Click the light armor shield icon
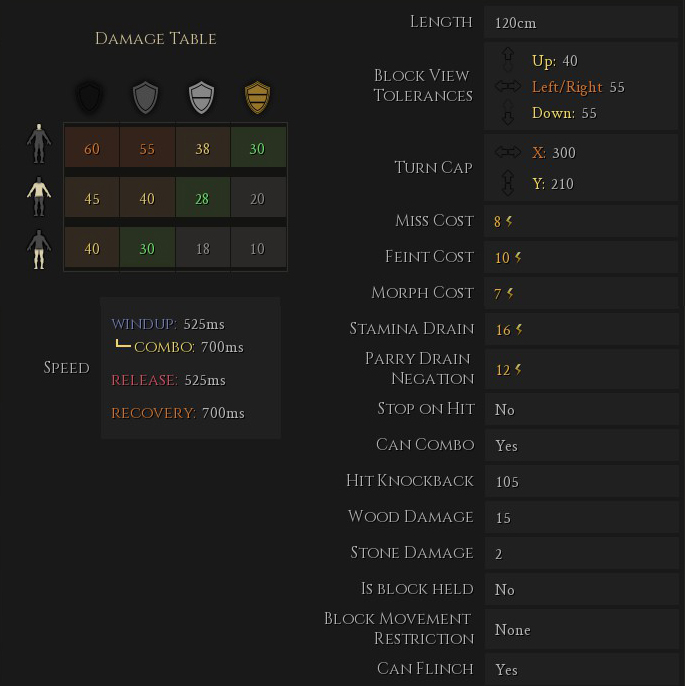 146,97
